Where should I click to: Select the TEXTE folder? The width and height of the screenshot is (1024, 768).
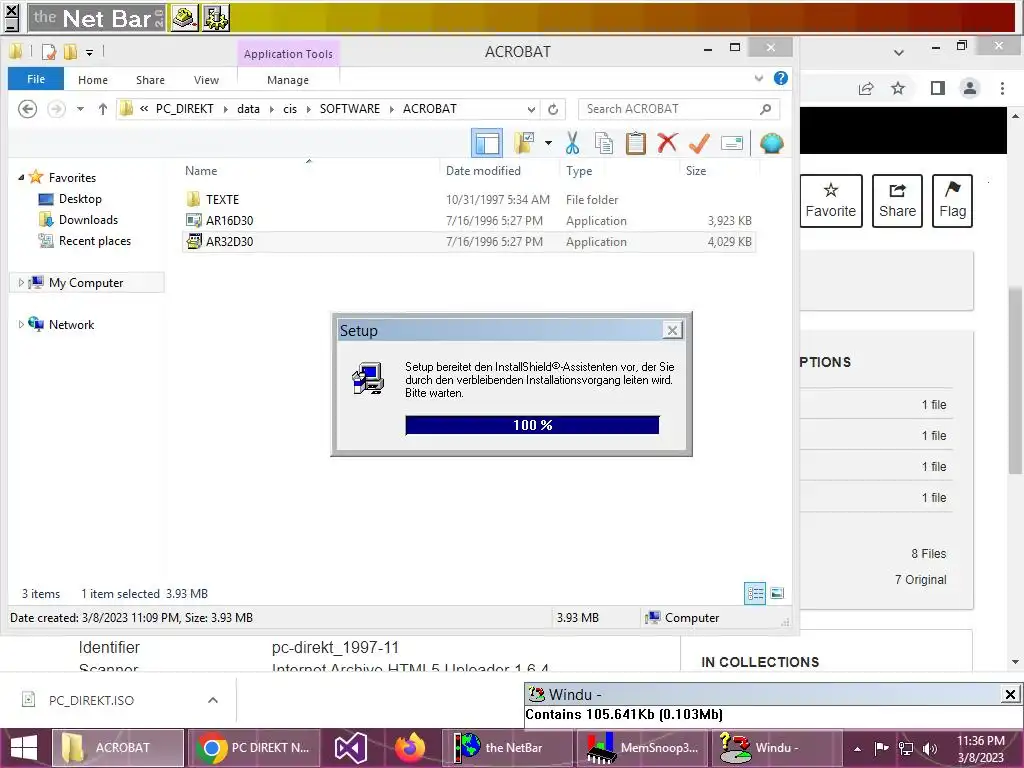click(x=222, y=200)
